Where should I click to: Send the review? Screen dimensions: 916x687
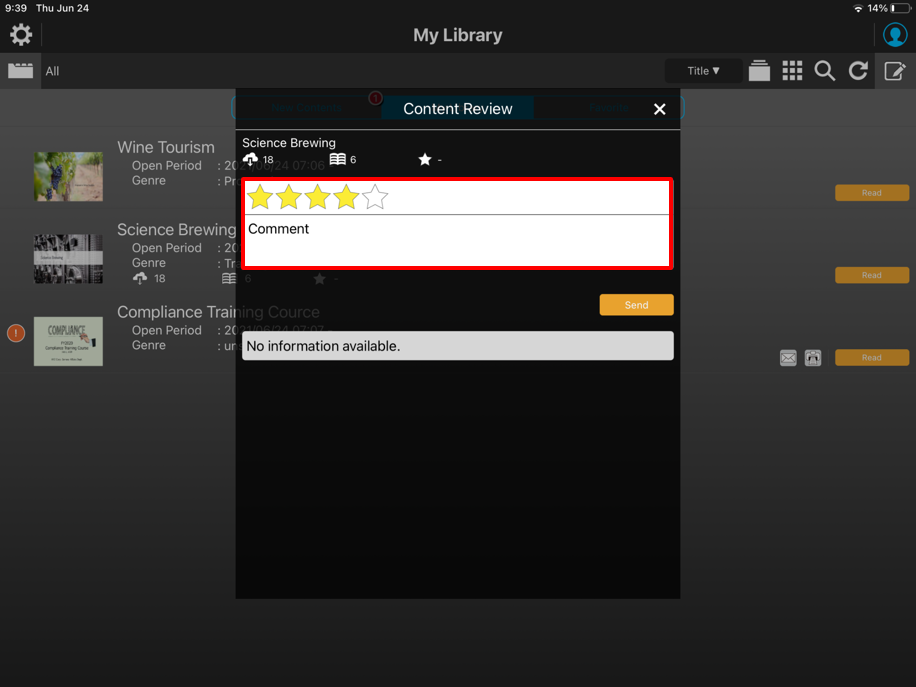click(x=636, y=305)
